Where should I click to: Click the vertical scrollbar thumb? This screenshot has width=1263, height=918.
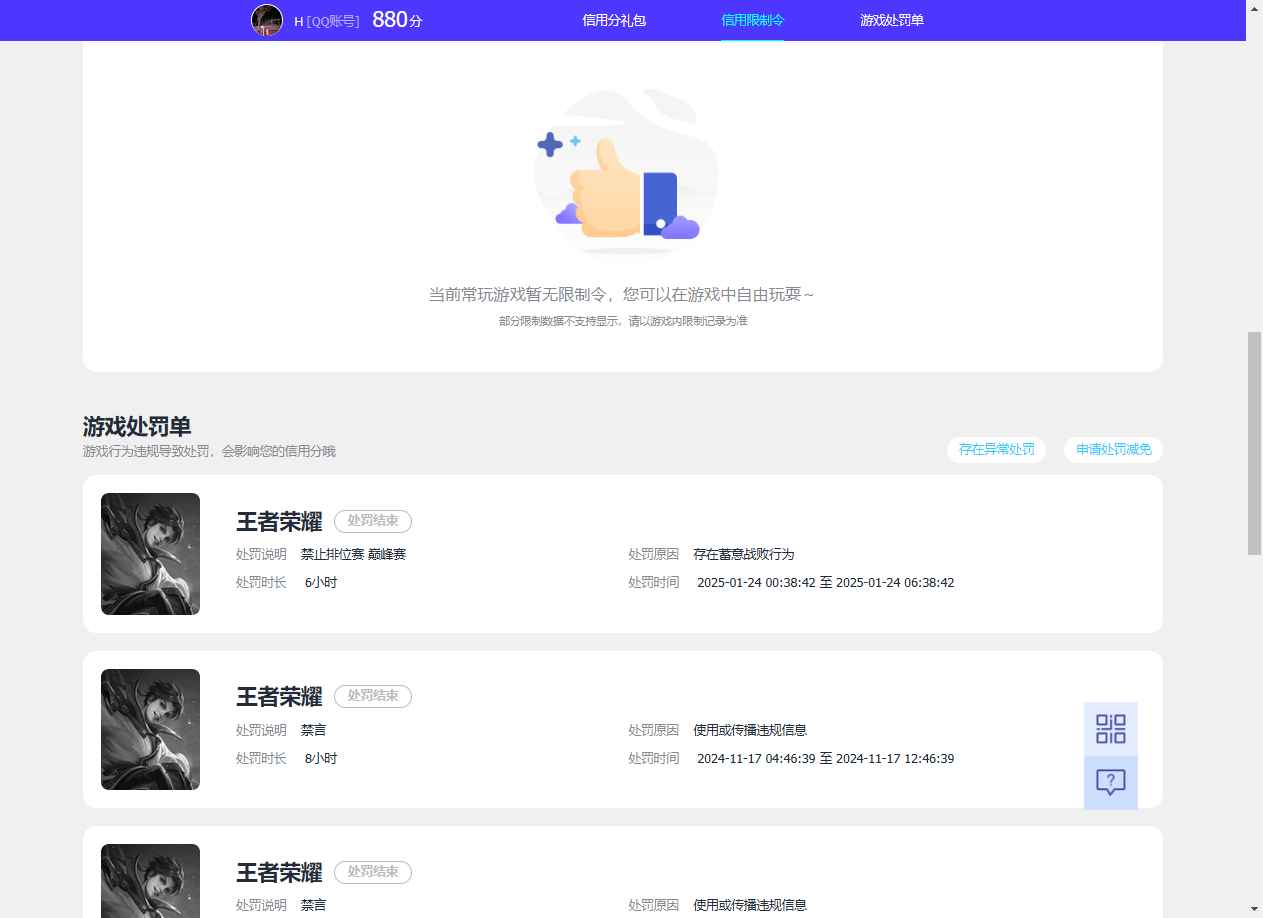click(1254, 444)
